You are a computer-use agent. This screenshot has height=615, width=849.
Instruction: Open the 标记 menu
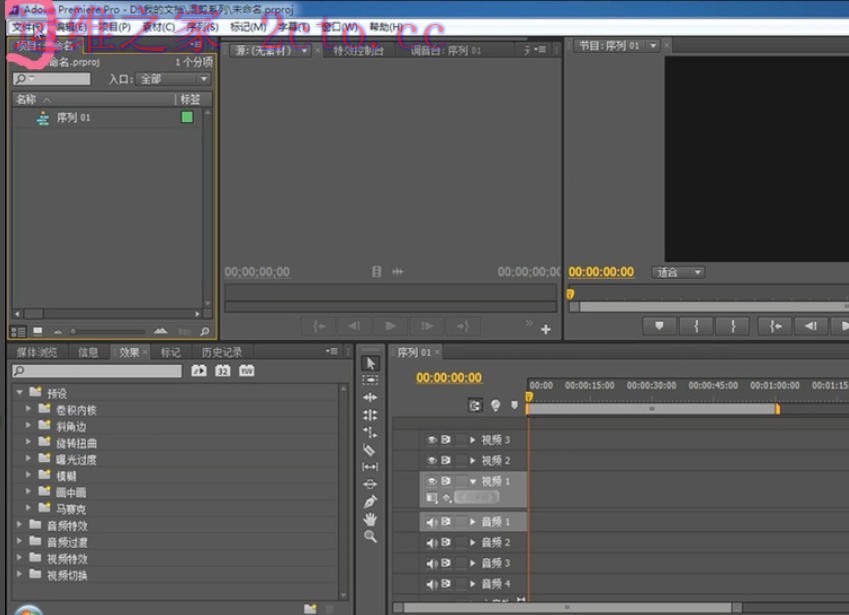pyautogui.click(x=248, y=27)
